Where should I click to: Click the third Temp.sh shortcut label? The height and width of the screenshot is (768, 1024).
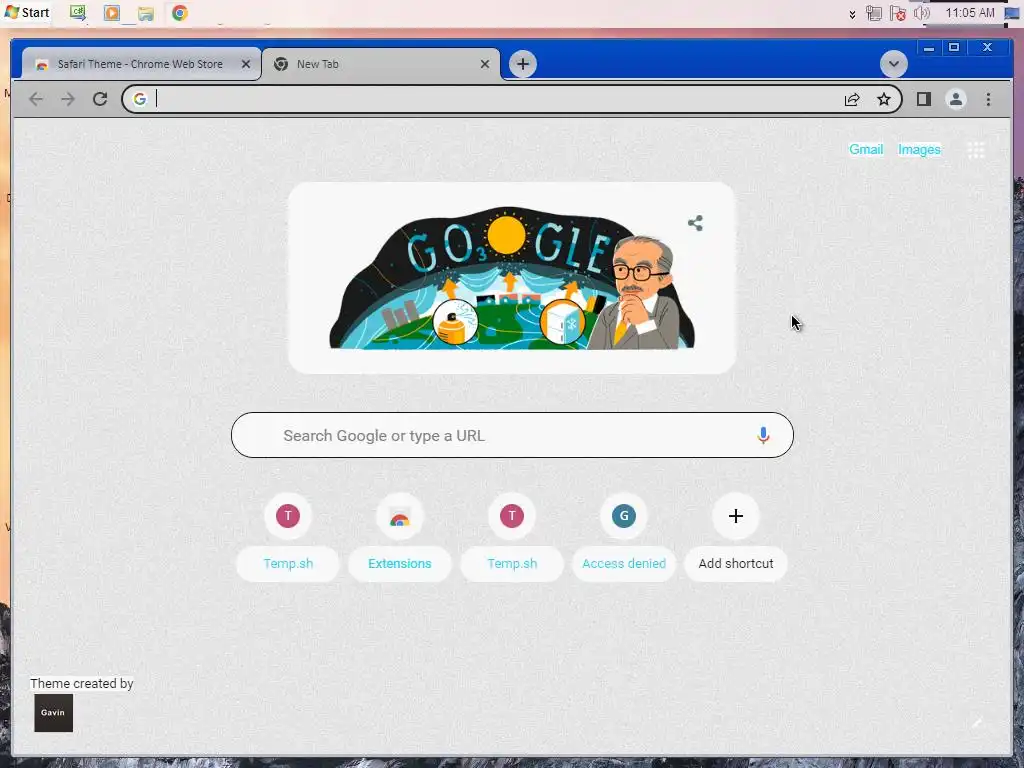[512, 564]
